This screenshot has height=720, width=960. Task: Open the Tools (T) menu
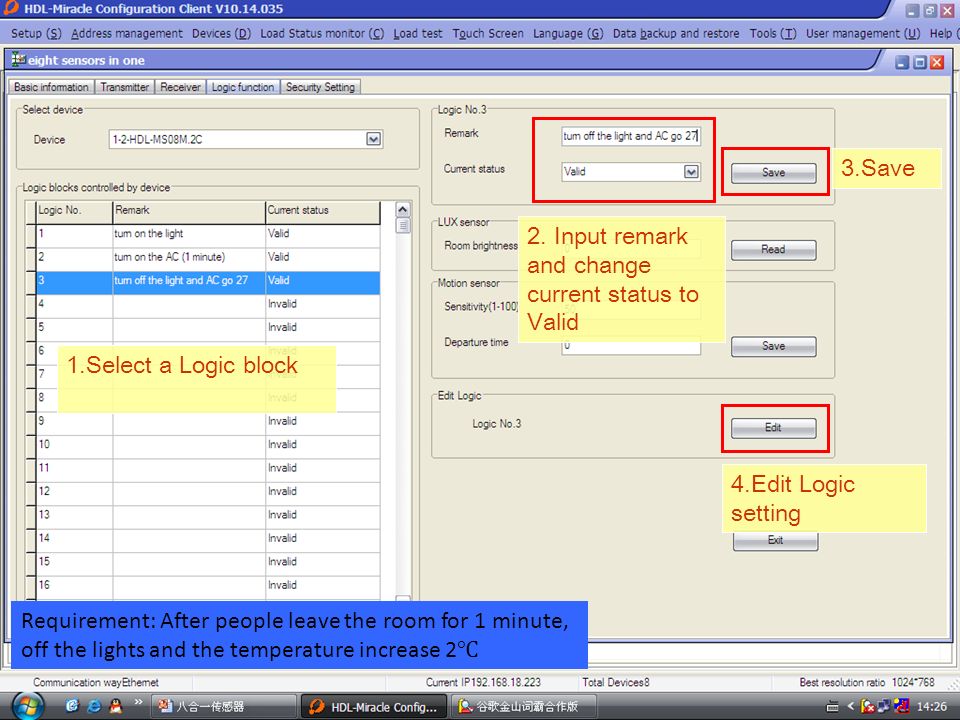773,33
